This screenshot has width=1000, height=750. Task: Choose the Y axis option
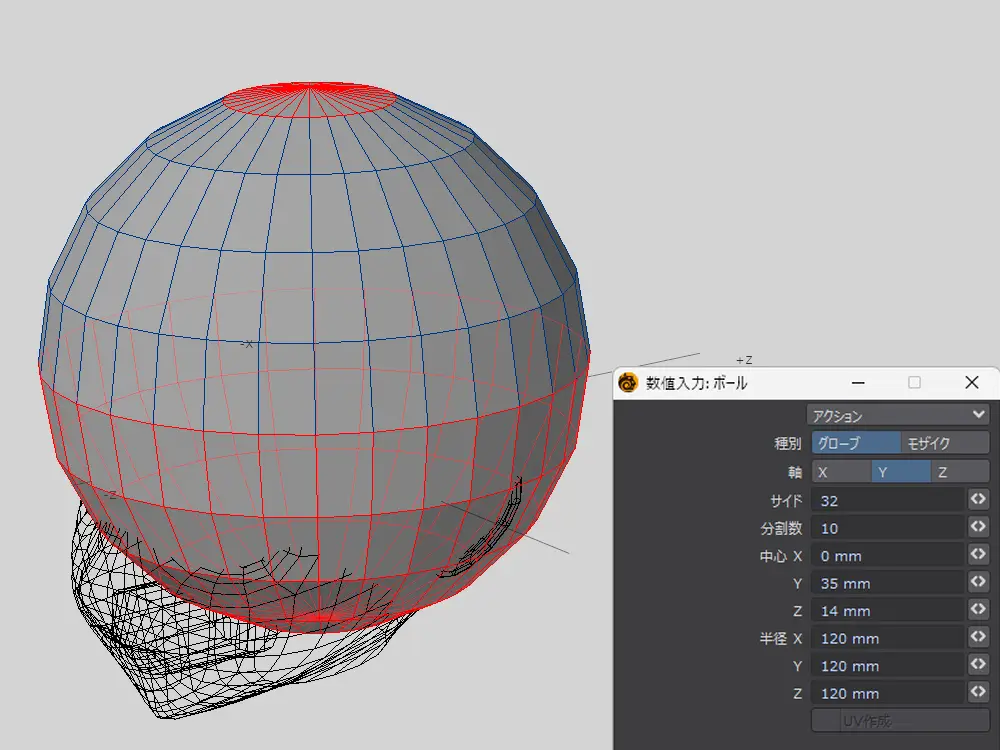pyautogui.click(x=900, y=472)
